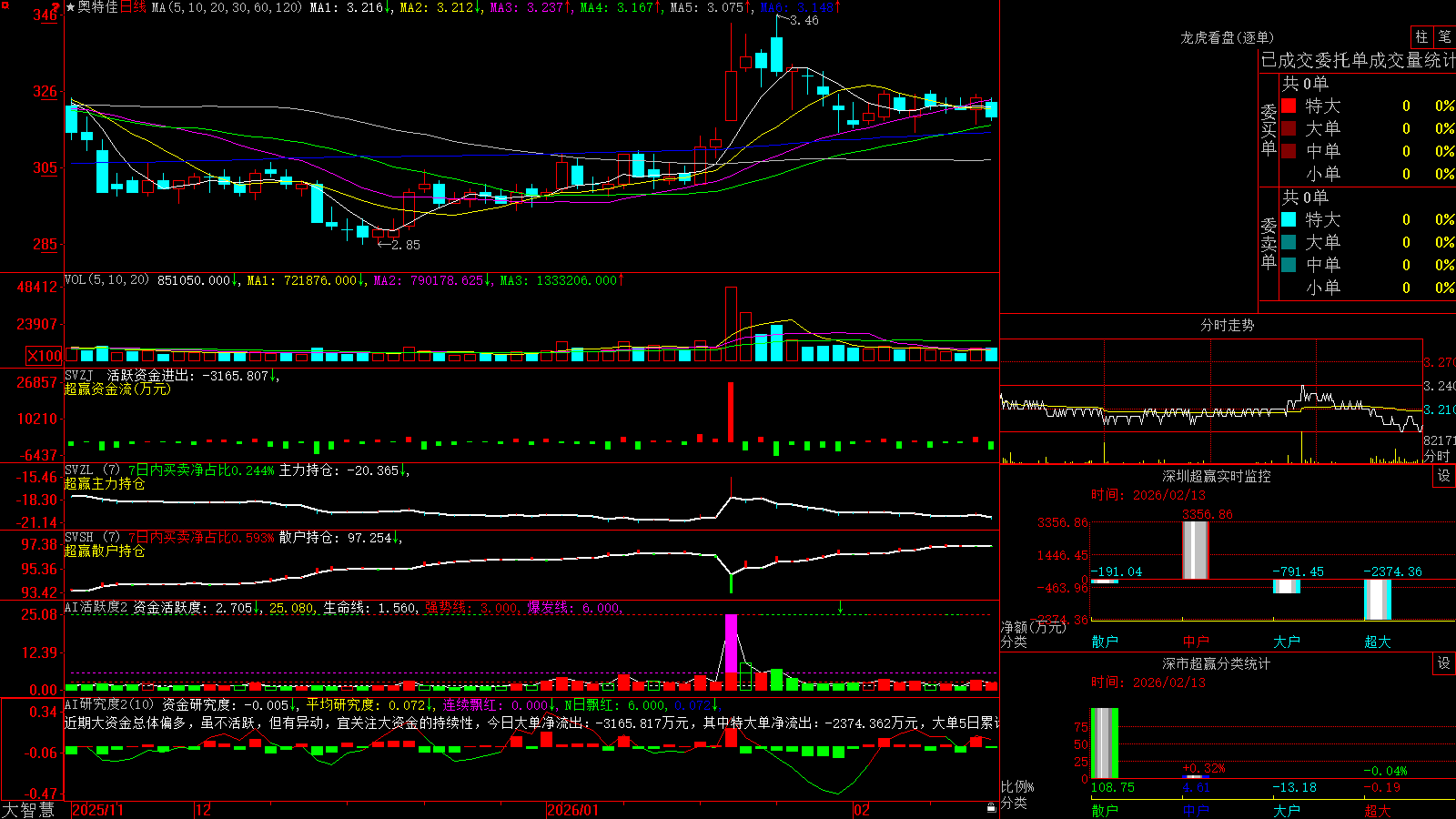
Task: Click the 散户 category in 深市超赢分类统计
Action: (1105, 810)
